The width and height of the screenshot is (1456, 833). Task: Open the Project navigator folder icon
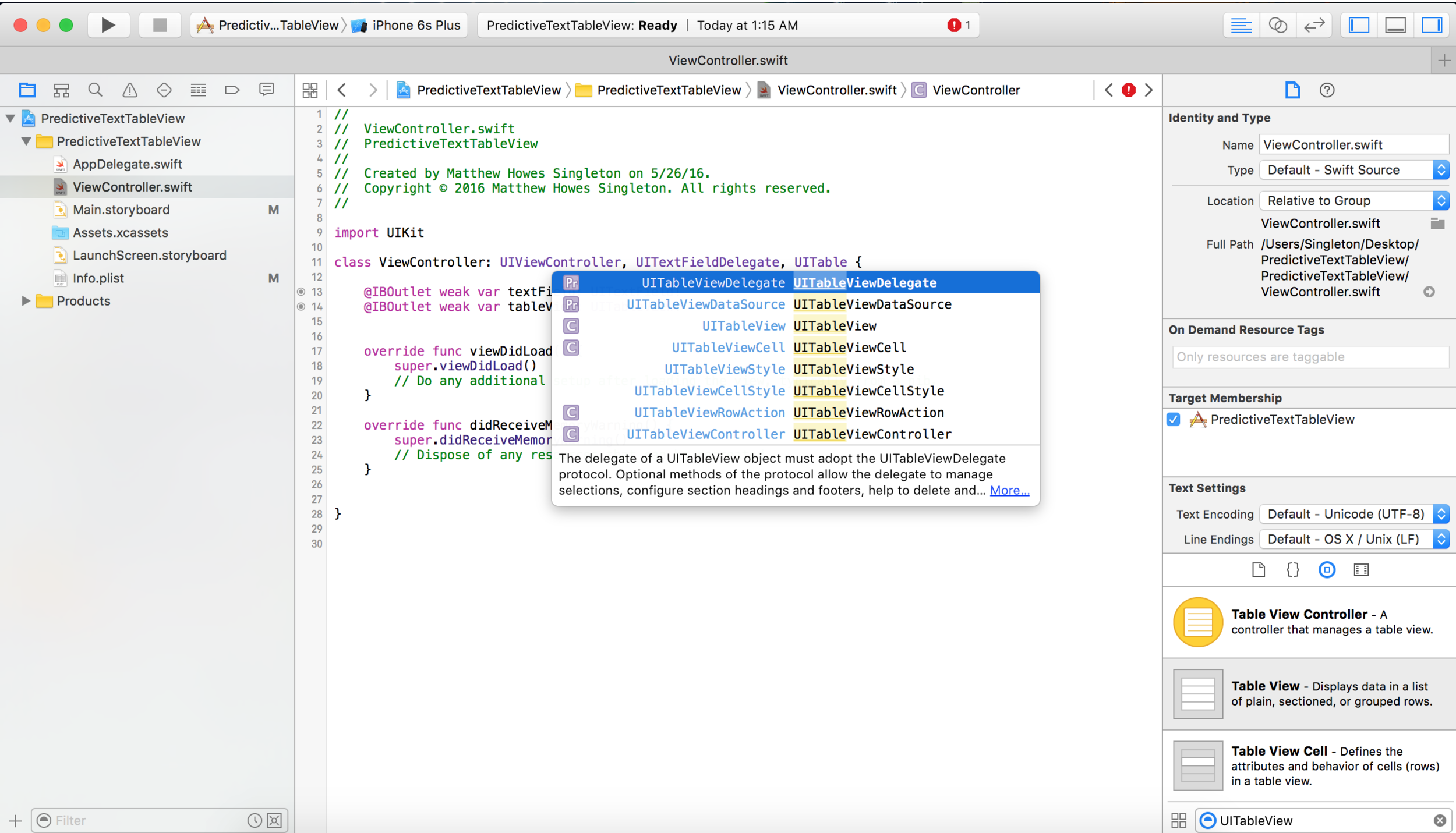click(27, 90)
